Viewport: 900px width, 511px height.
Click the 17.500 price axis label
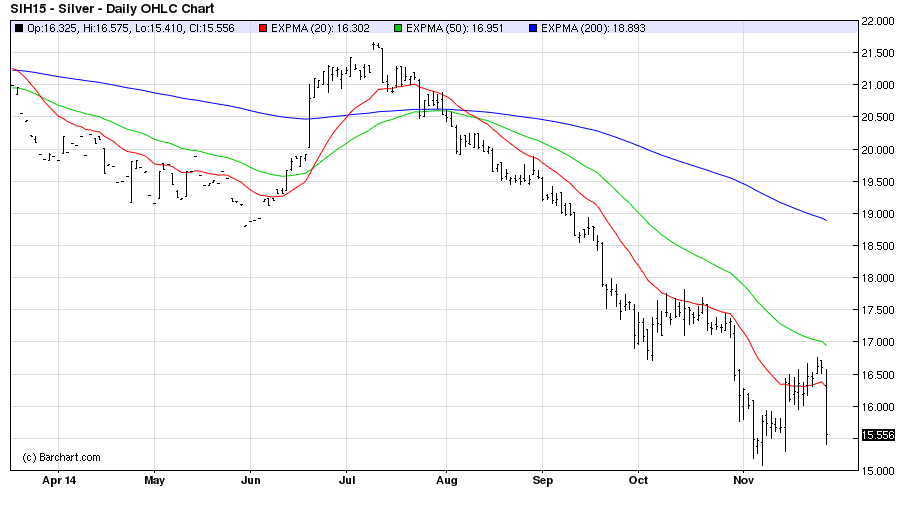pos(878,310)
